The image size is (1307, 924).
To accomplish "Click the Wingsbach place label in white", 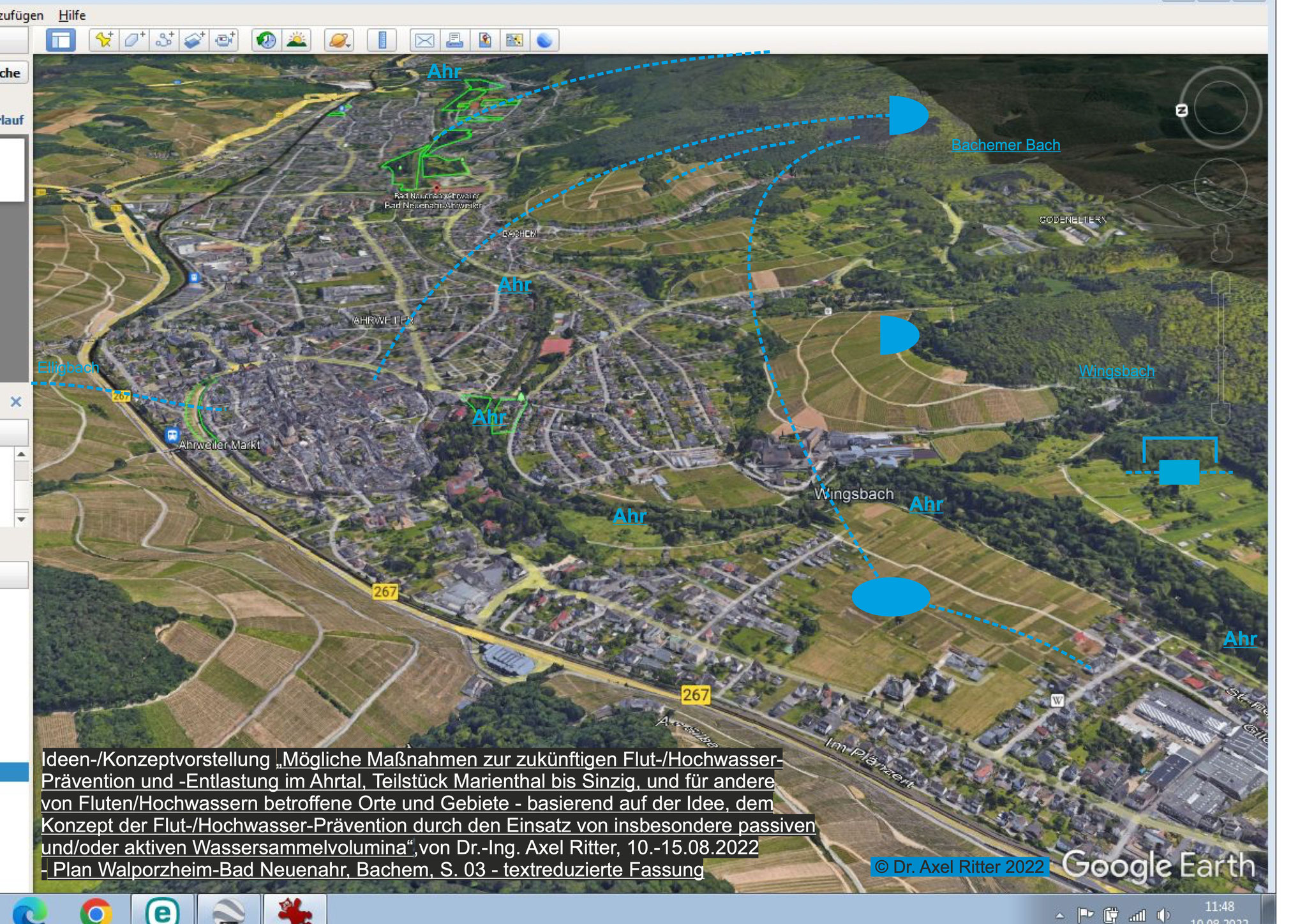I will (x=854, y=494).
